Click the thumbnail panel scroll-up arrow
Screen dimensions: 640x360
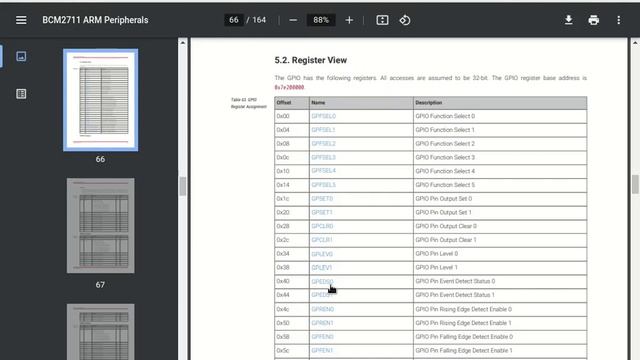[x=182, y=42]
